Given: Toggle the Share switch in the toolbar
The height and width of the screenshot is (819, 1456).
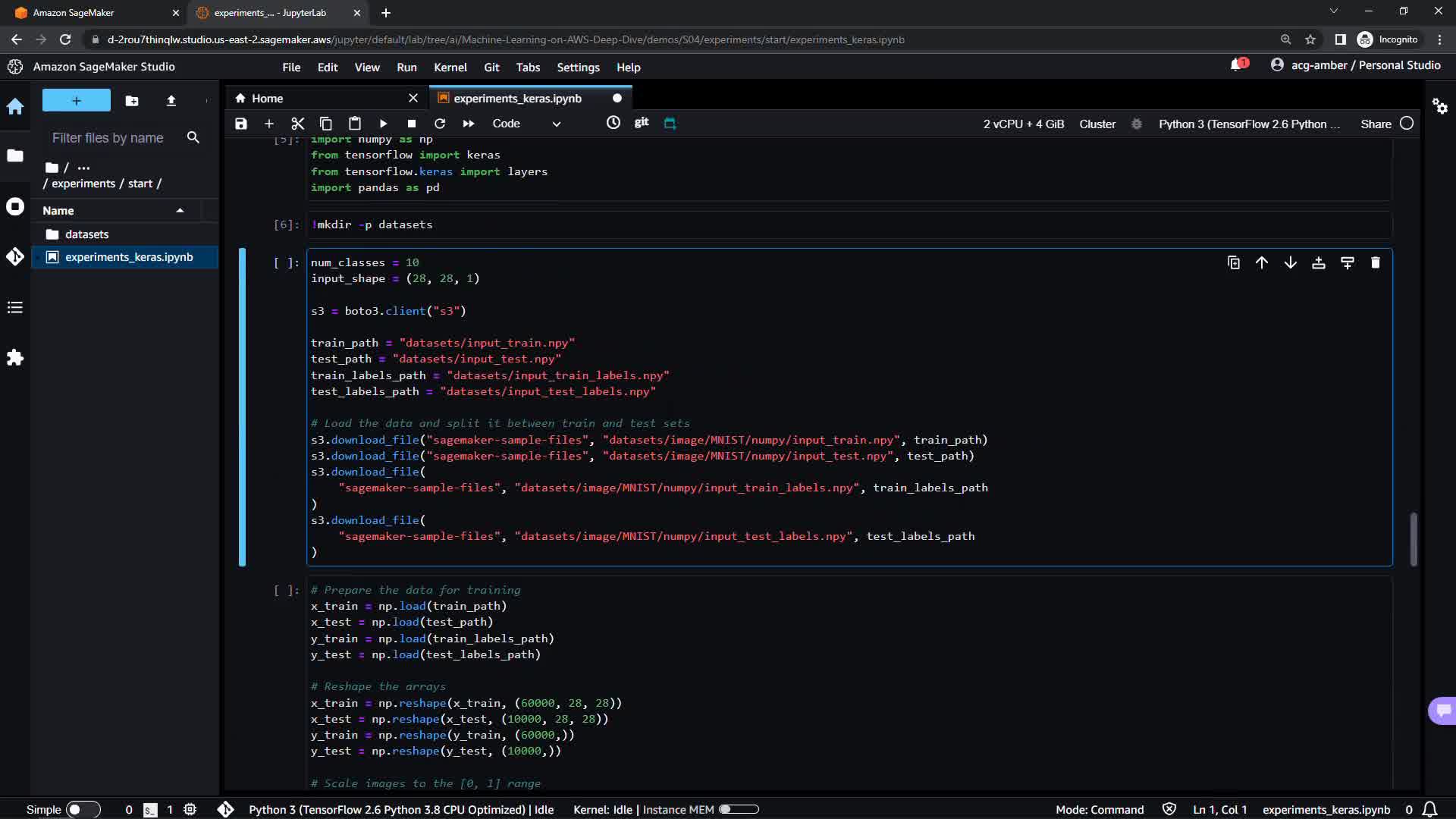Looking at the screenshot, I should [1407, 124].
